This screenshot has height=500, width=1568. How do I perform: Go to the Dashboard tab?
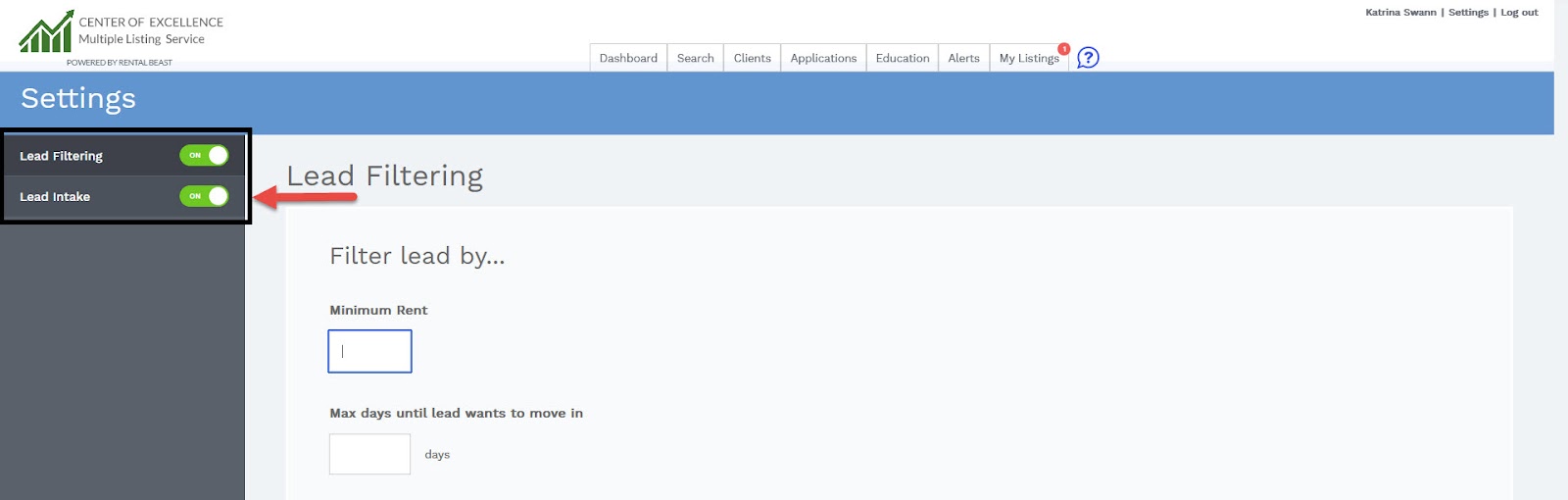pos(628,58)
